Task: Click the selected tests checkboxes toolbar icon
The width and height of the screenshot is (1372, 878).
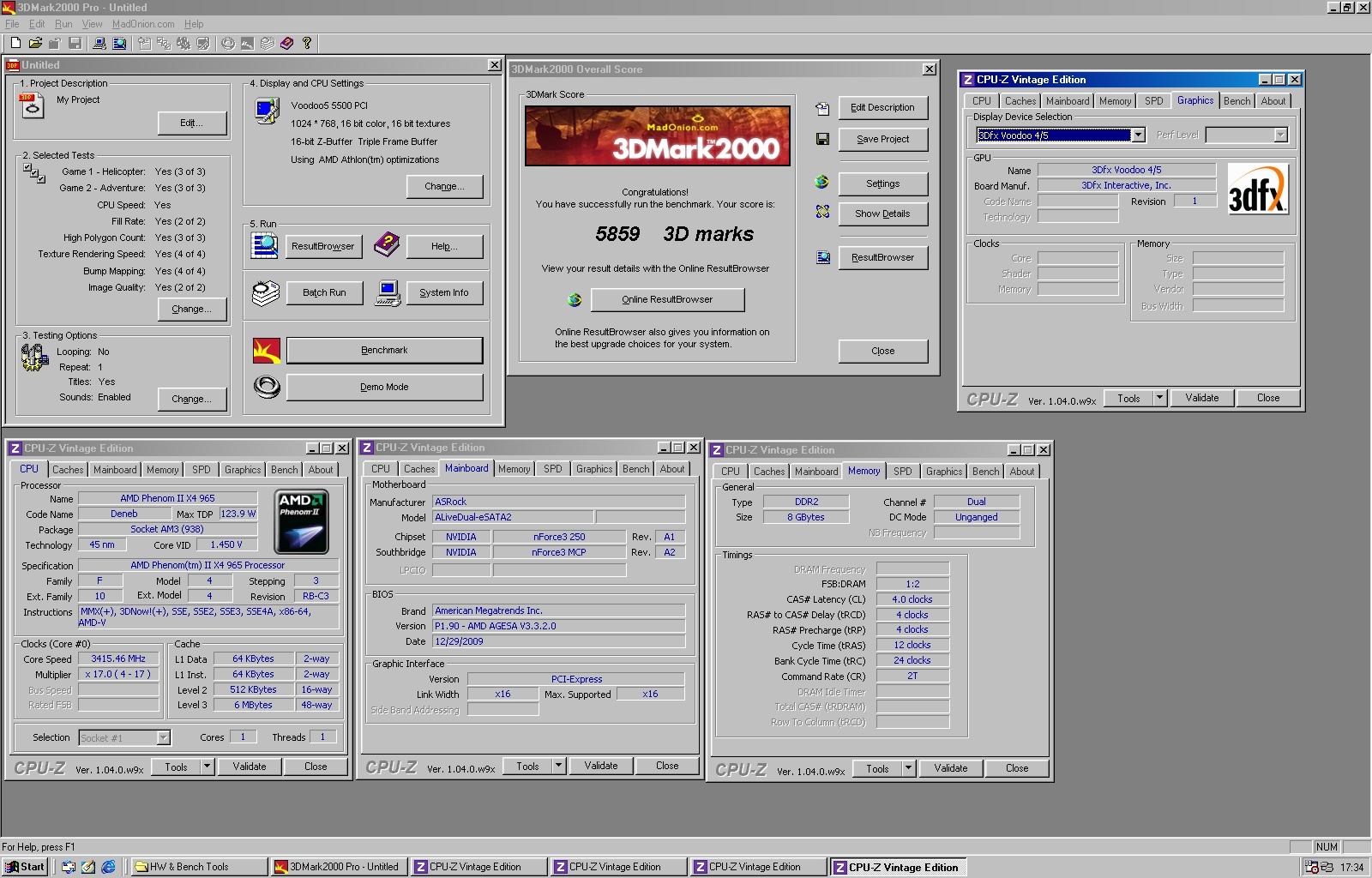Action: tap(164, 43)
